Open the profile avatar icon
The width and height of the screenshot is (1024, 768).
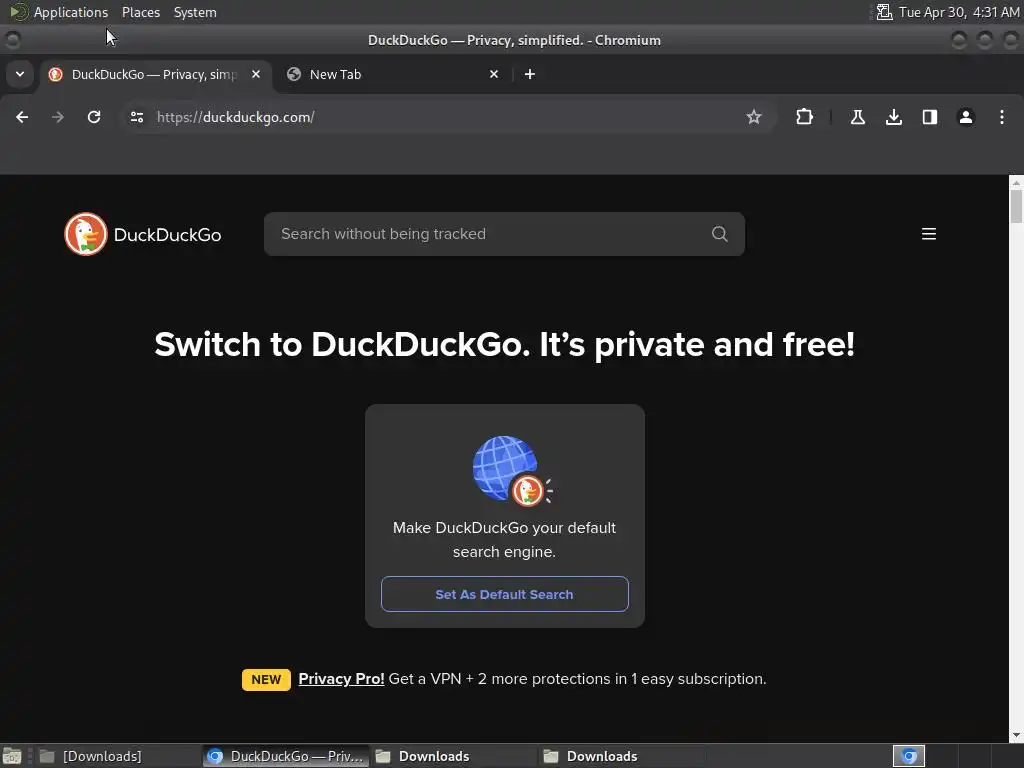[x=965, y=117]
